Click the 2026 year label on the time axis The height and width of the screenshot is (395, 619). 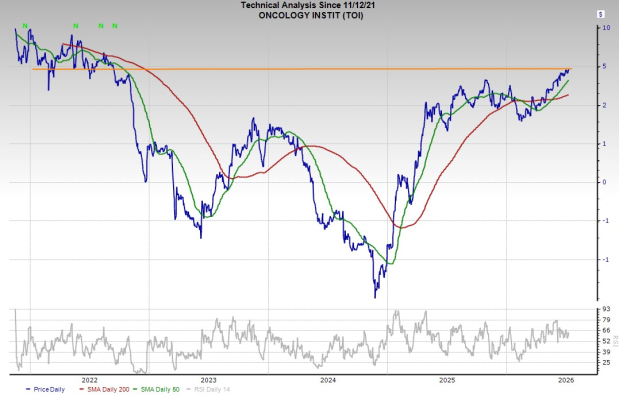tap(566, 380)
